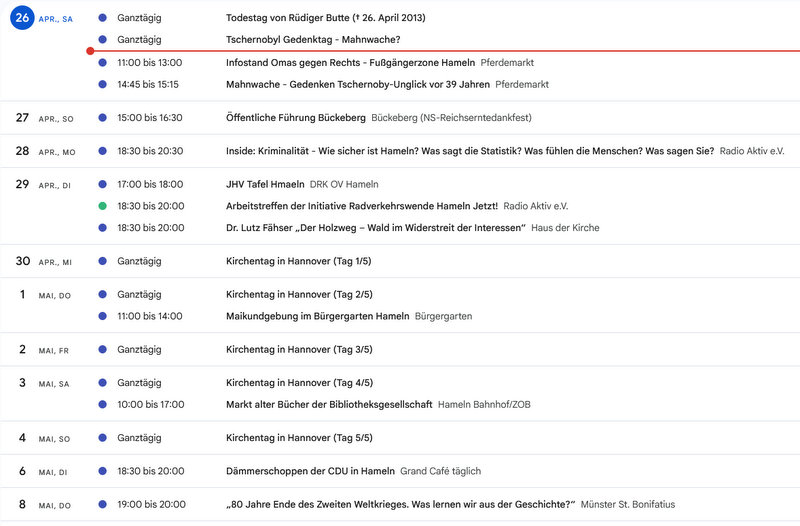
Task: Open the 80 Jahre Ende des Zweiten Weltkrieges event
Action: coord(401,505)
